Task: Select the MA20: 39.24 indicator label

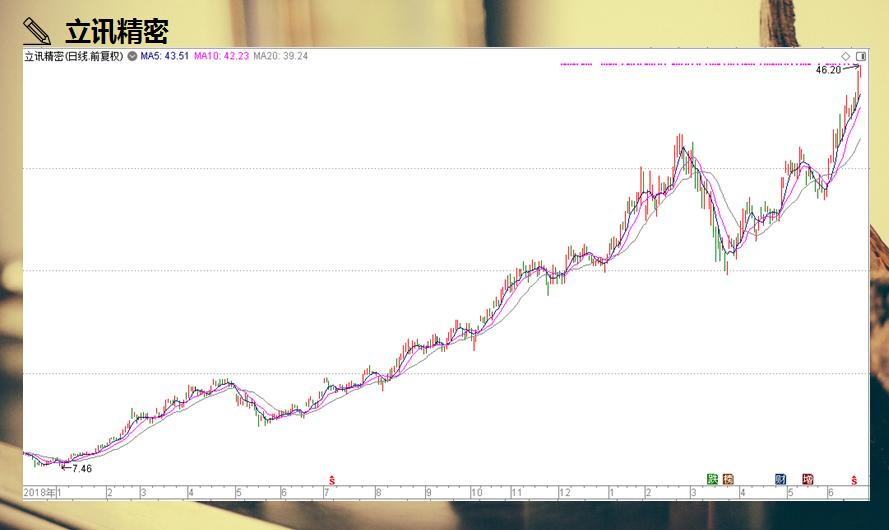Action: [x=281, y=56]
